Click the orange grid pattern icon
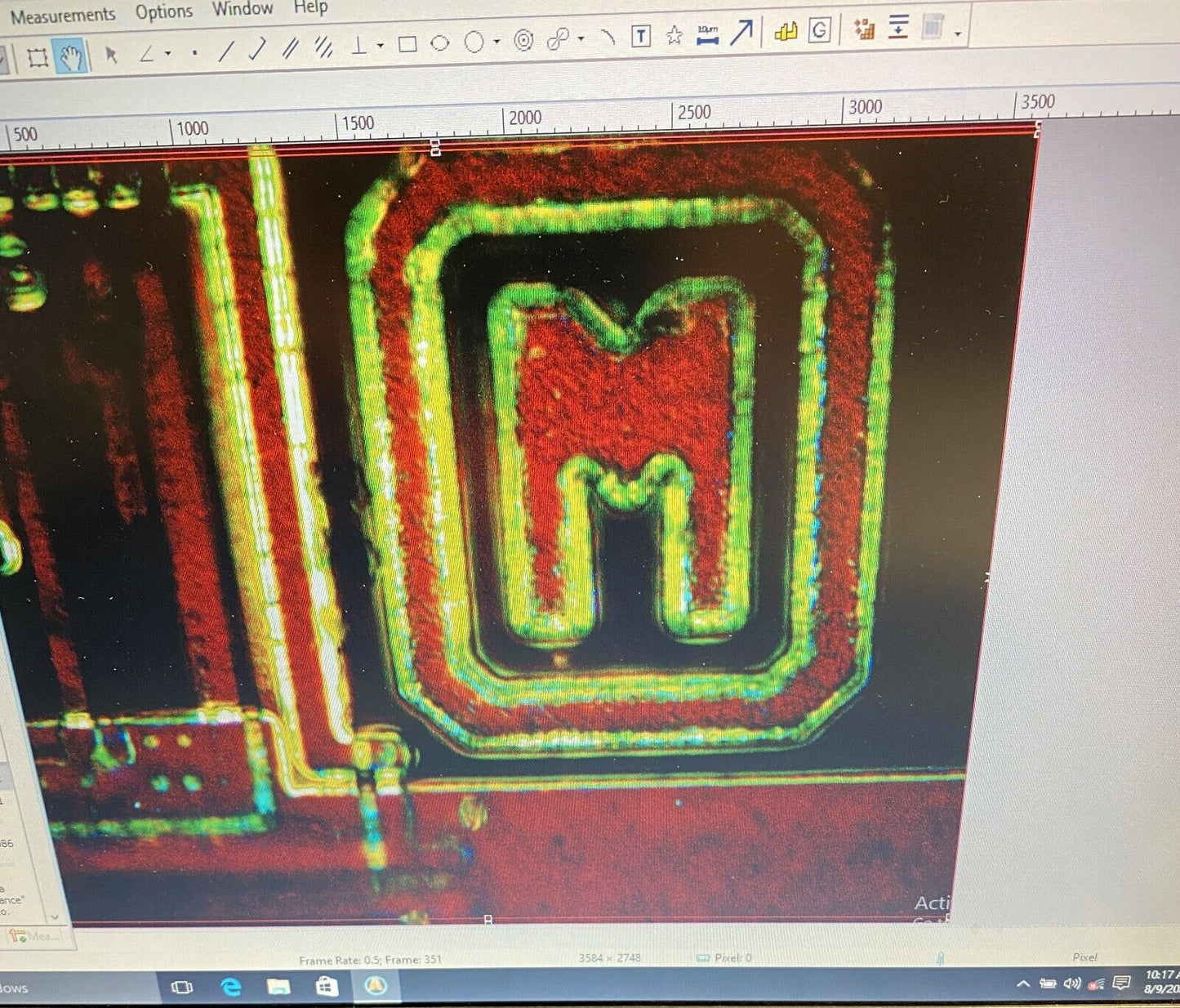Viewport: 1180px width, 1008px height. pyautogui.click(x=864, y=29)
